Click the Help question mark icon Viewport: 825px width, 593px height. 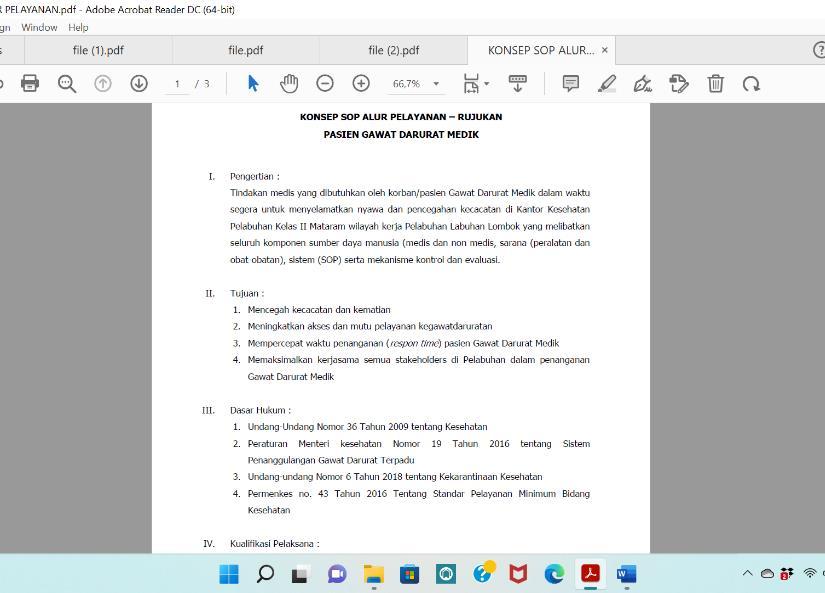819,50
